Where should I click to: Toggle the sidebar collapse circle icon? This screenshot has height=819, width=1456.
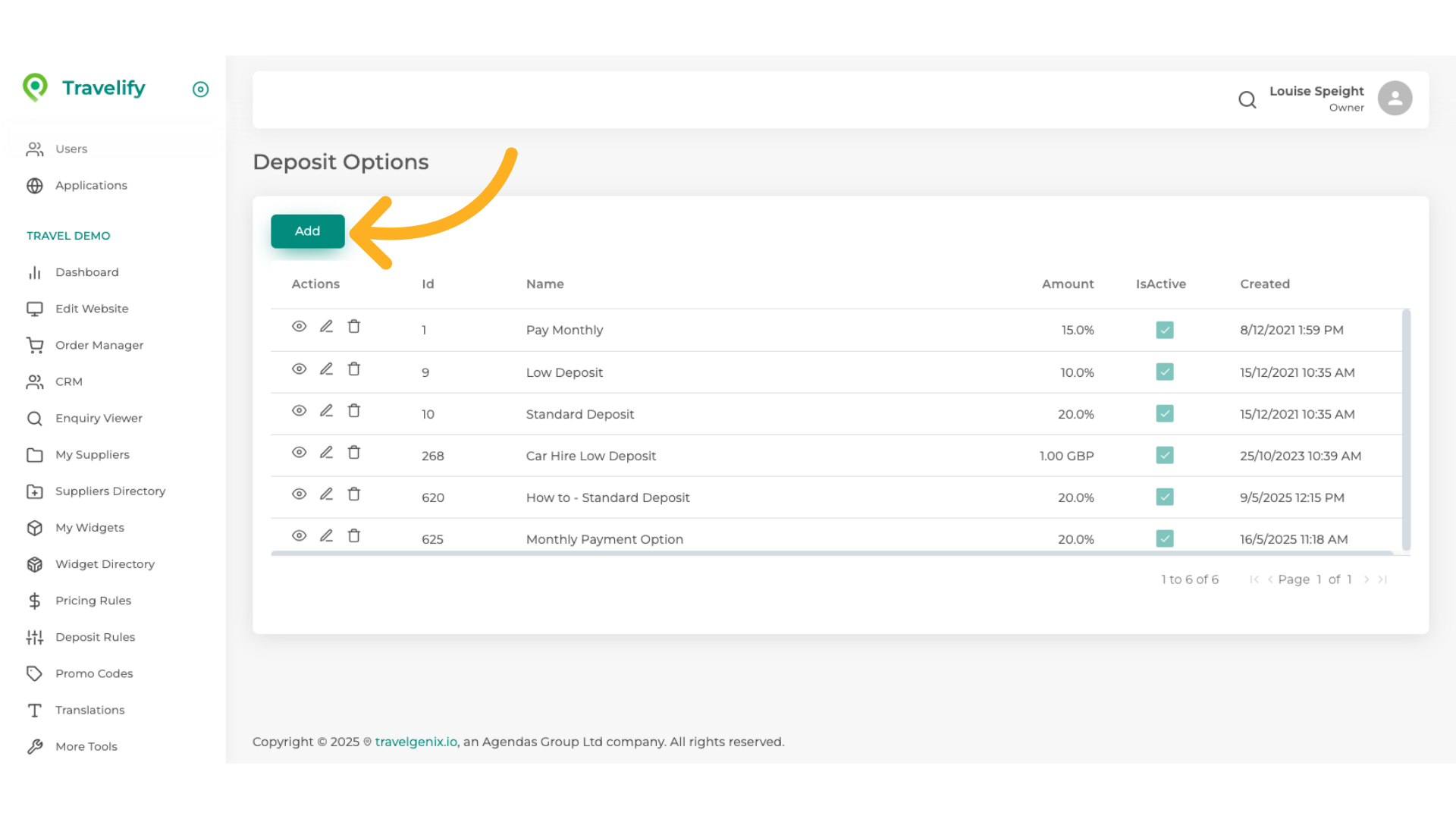[x=200, y=89]
